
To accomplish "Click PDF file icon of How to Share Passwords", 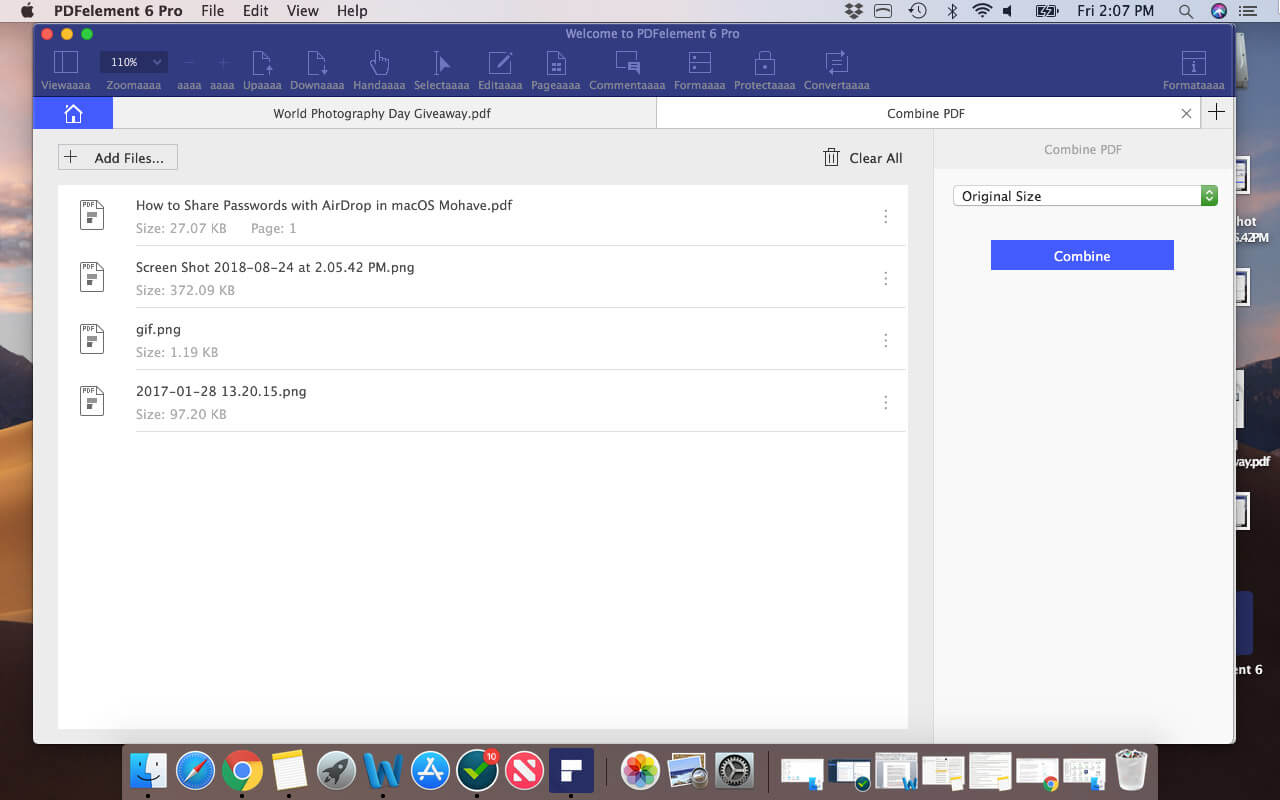I will tap(92, 215).
